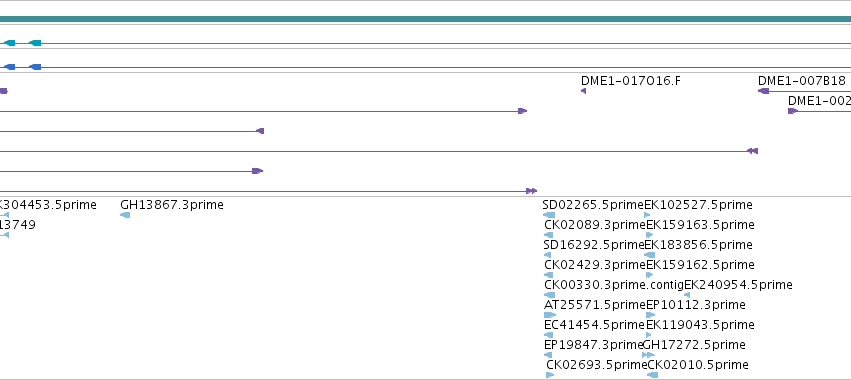Click the teal overview bar at the top

(426, 20)
